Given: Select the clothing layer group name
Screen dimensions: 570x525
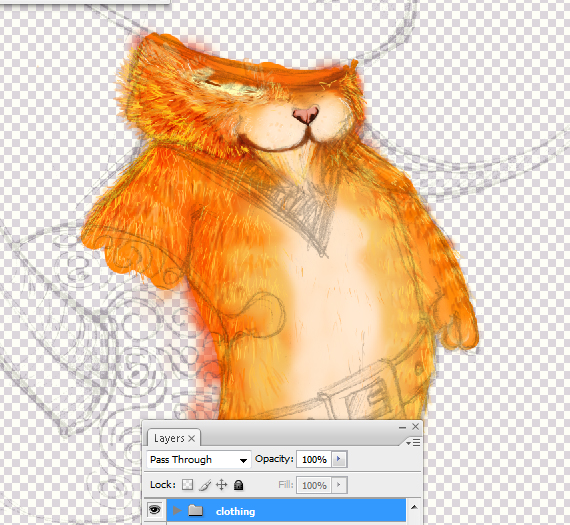Looking at the screenshot, I should [x=236, y=512].
